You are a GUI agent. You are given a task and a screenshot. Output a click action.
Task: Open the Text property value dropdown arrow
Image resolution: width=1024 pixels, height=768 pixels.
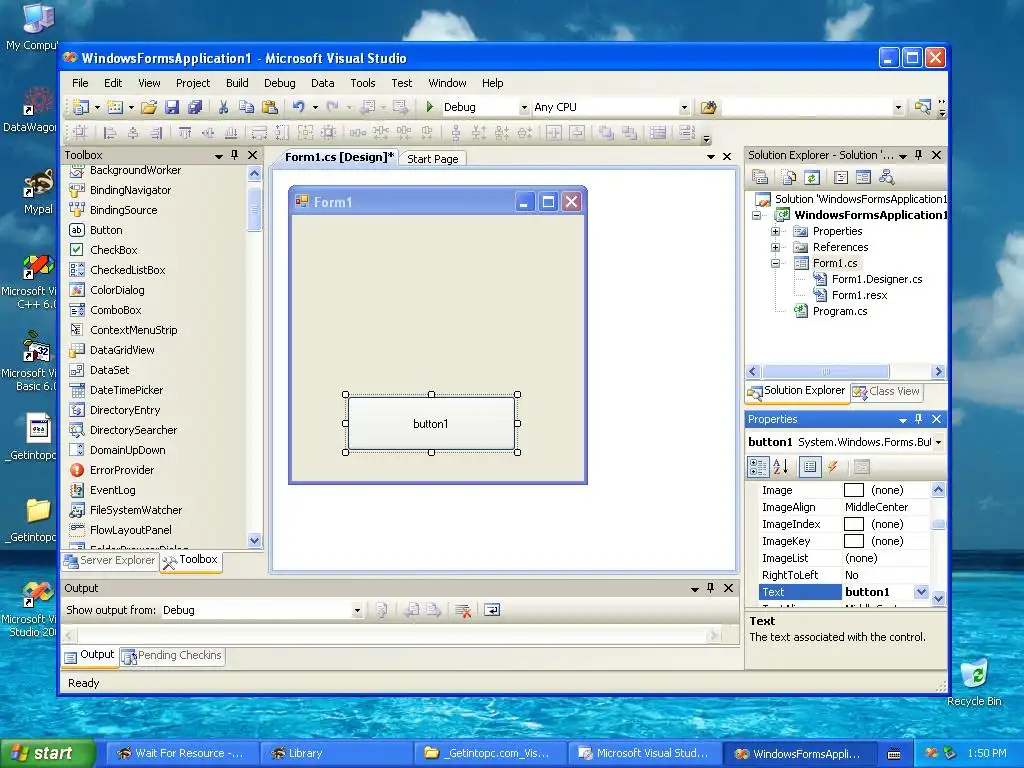coord(921,592)
